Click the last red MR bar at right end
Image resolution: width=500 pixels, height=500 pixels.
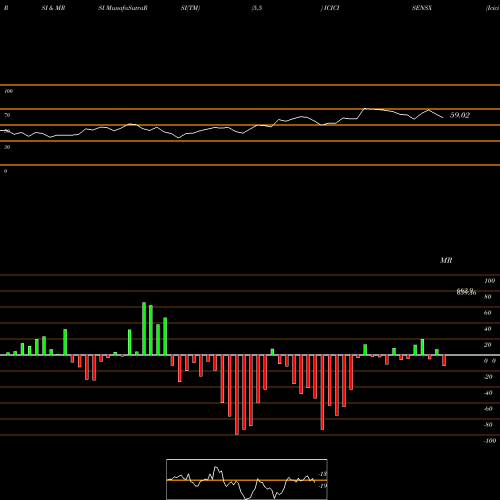click(444, 360)
